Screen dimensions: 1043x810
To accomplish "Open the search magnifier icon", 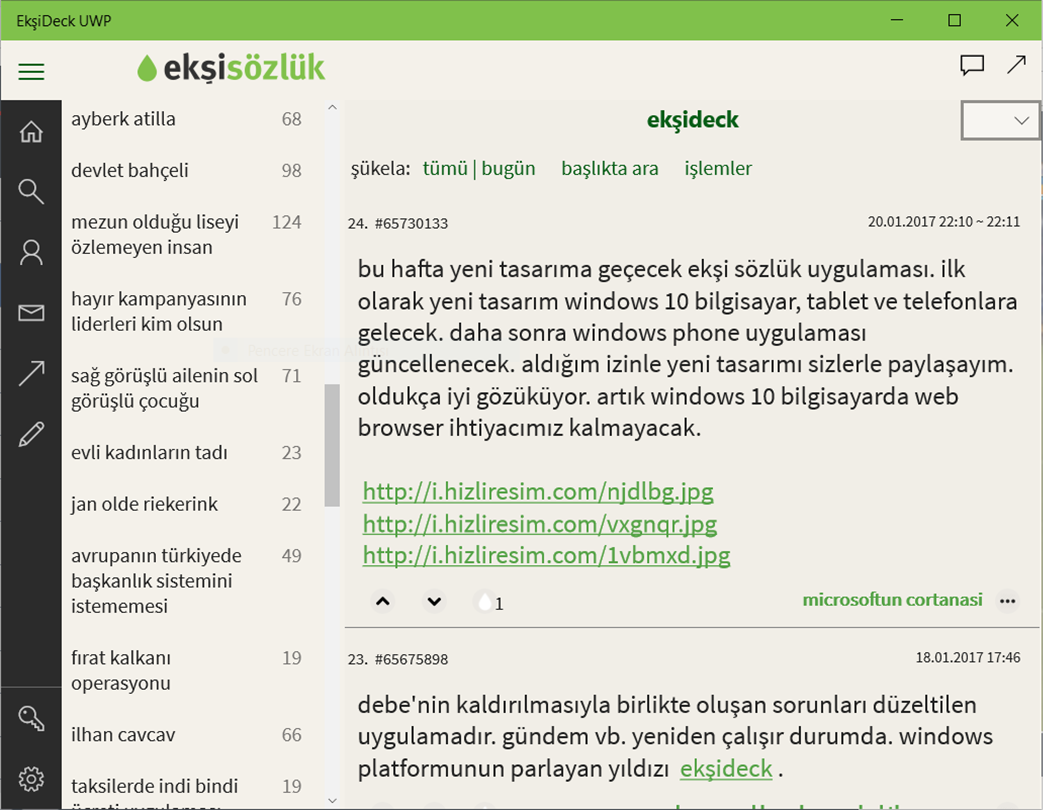I will [x=31, y=192].
